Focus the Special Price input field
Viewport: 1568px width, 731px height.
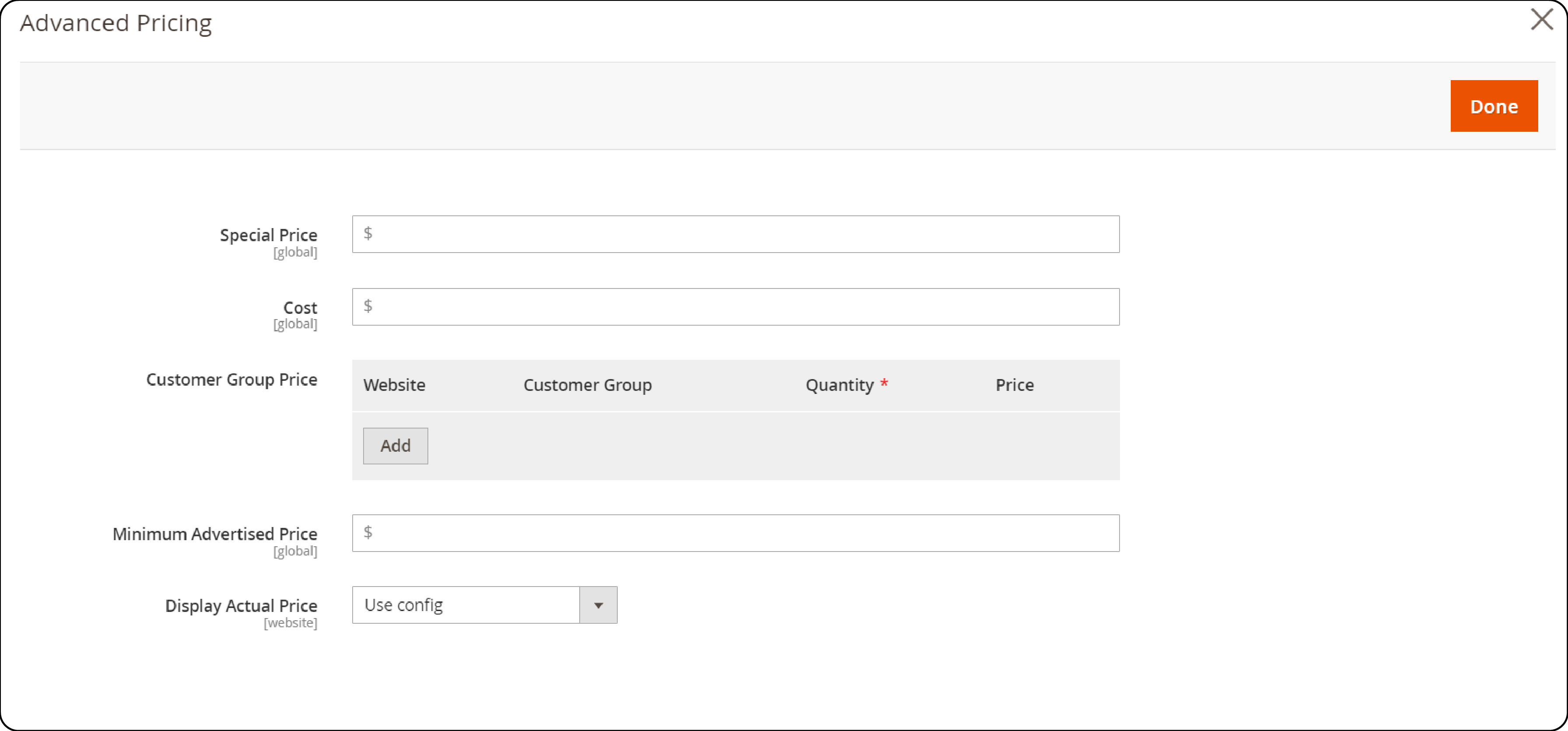coord(735,234)
